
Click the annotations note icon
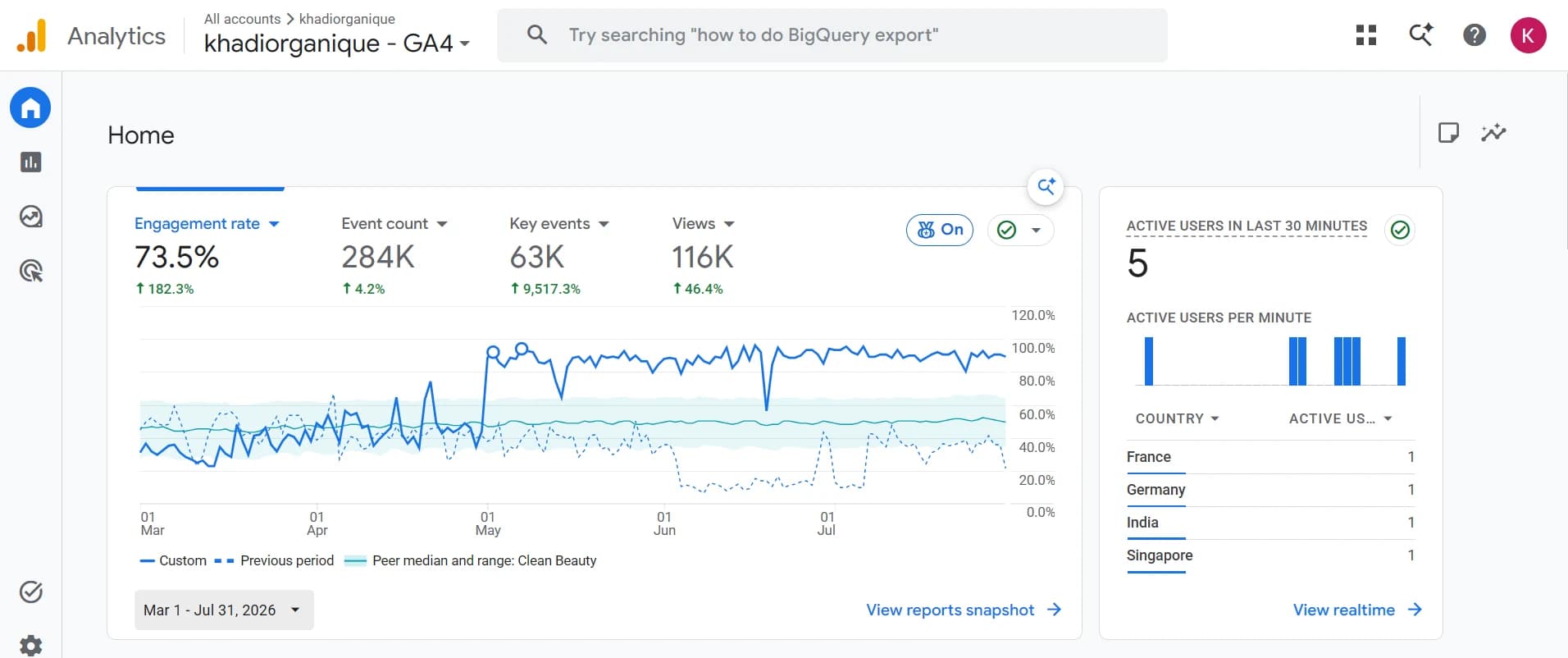click(x=1448, y=132)
